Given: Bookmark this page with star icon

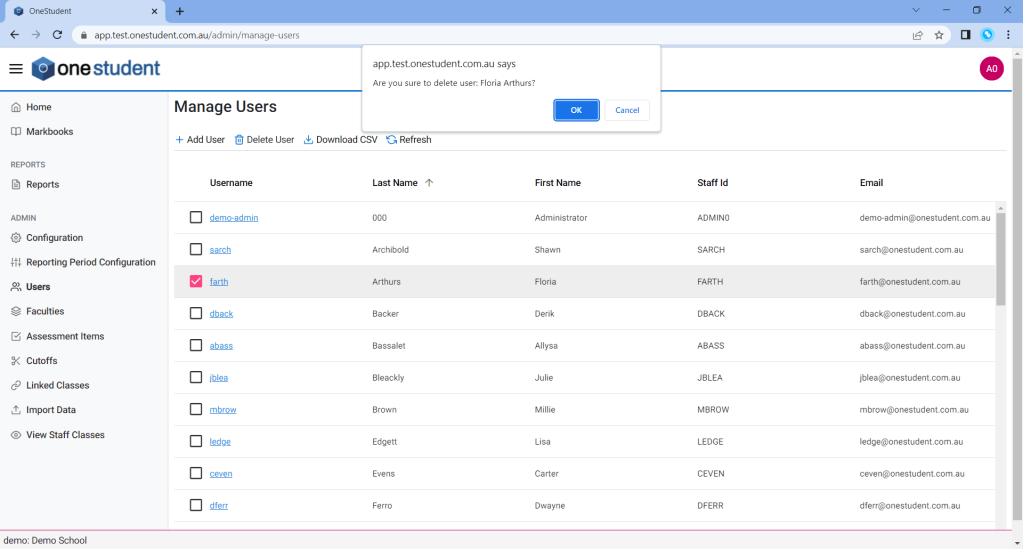Looking at the screenshot, I should (x=939, y=35).
